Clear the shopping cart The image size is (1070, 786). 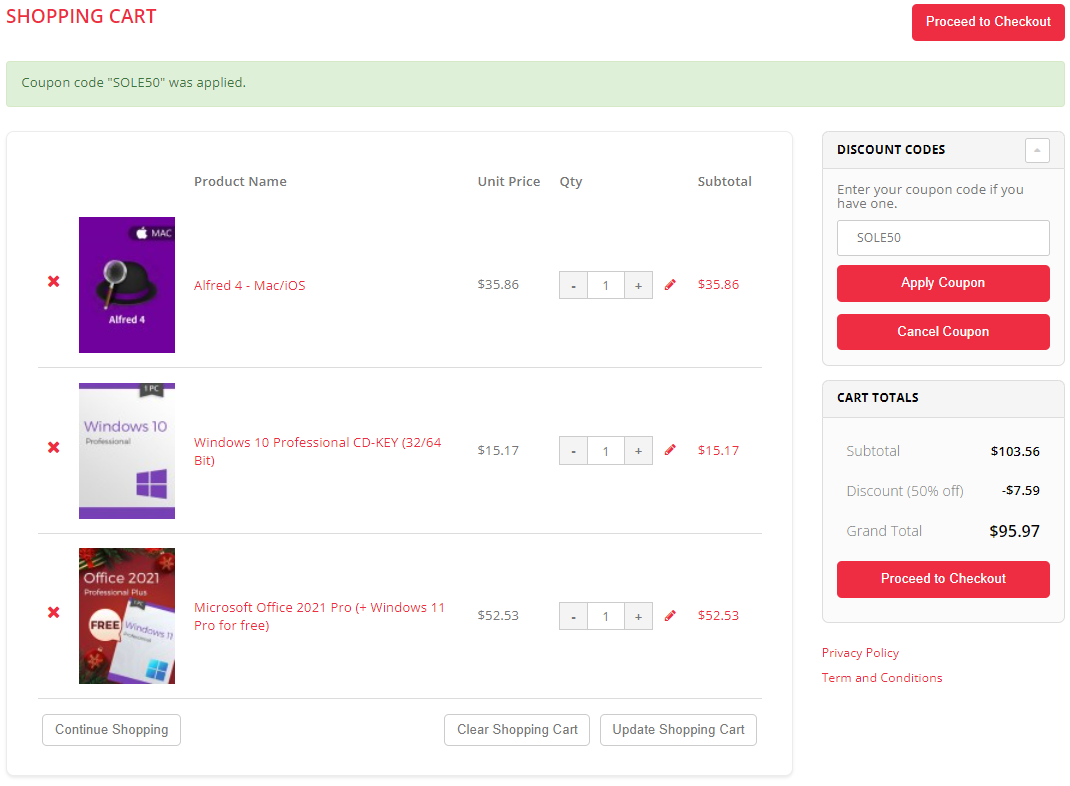pyautogui.click(x=517, y=729)
